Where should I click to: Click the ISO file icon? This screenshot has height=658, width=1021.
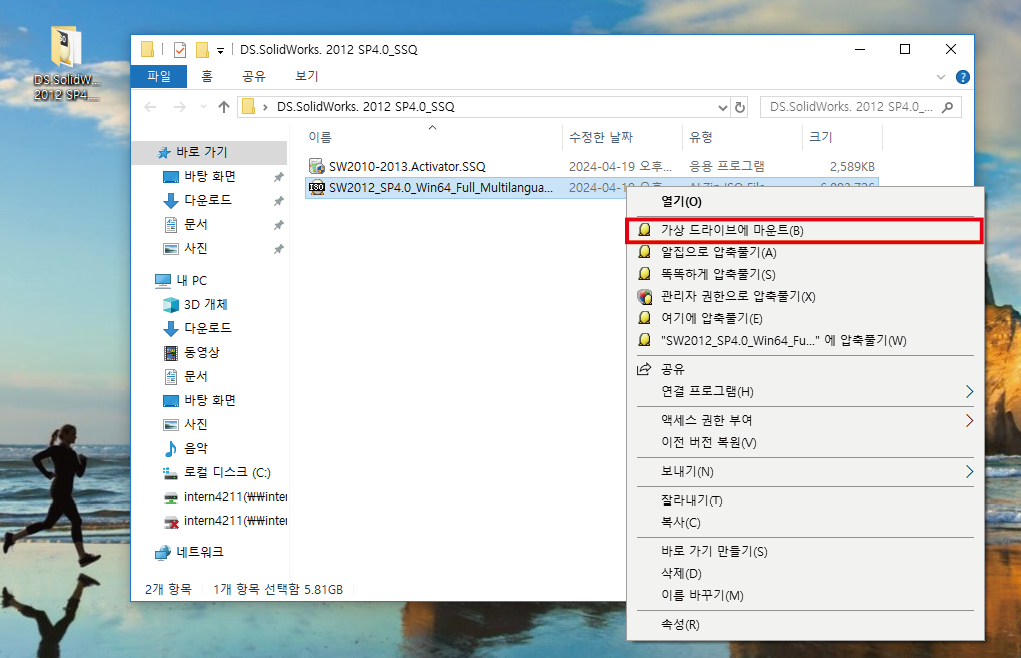pyautogui.click(x=316, y=187)
